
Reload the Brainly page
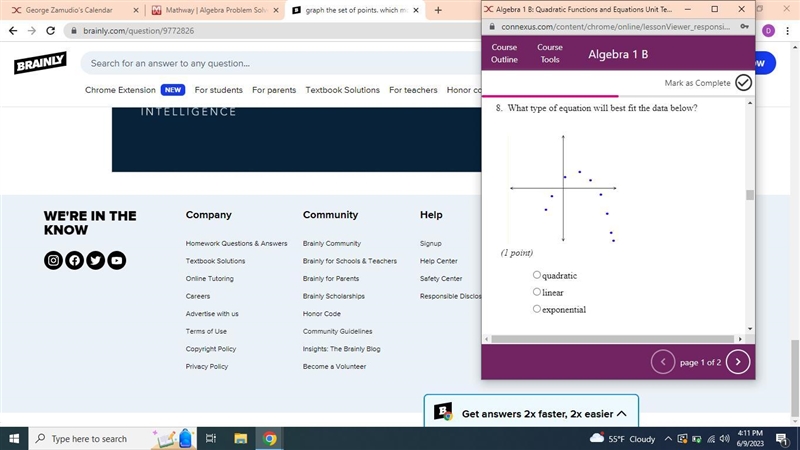point(51,31)
